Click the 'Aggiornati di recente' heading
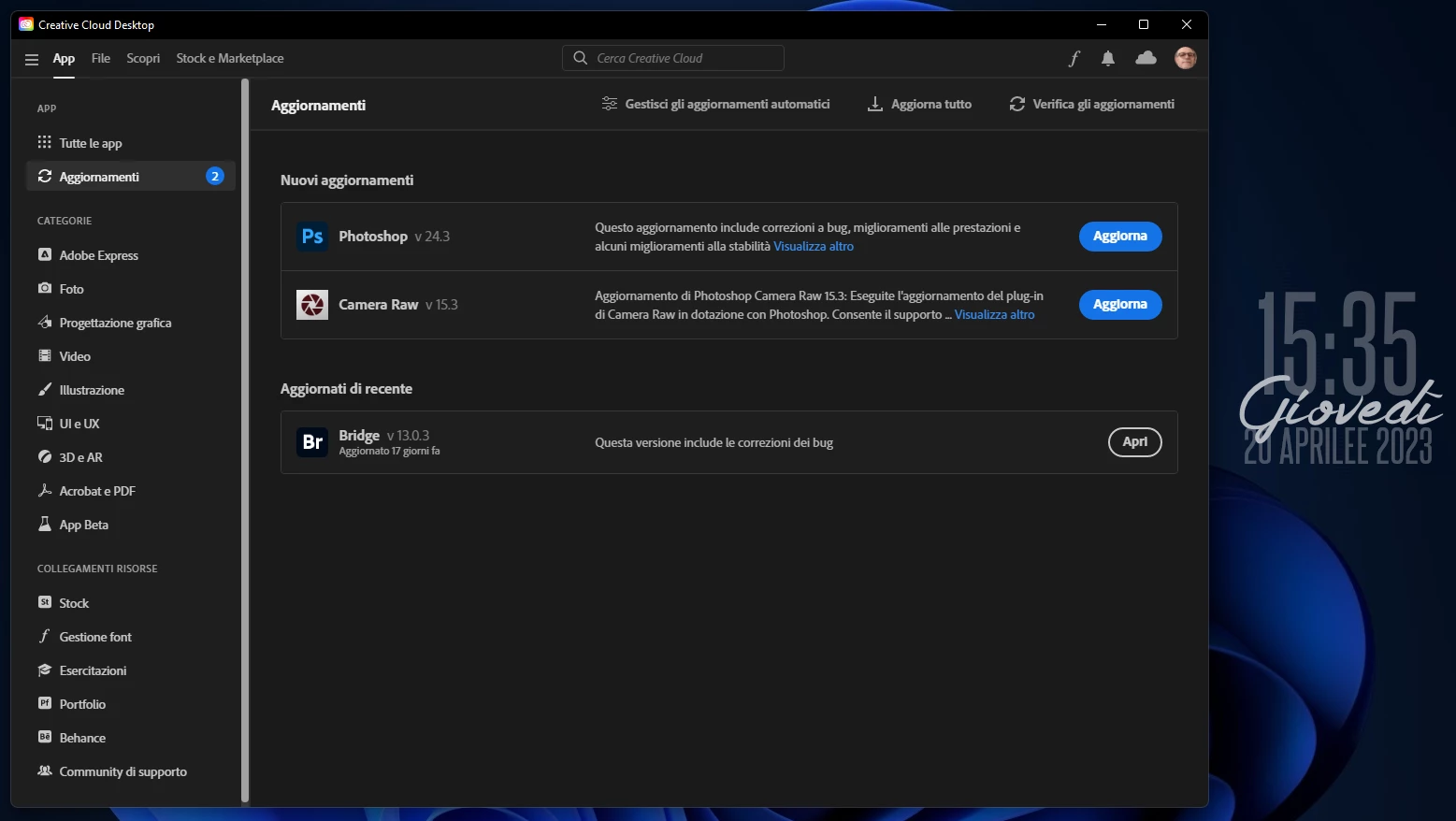The width and height of the screenshot is (1456, 821). tap(346, 389)
